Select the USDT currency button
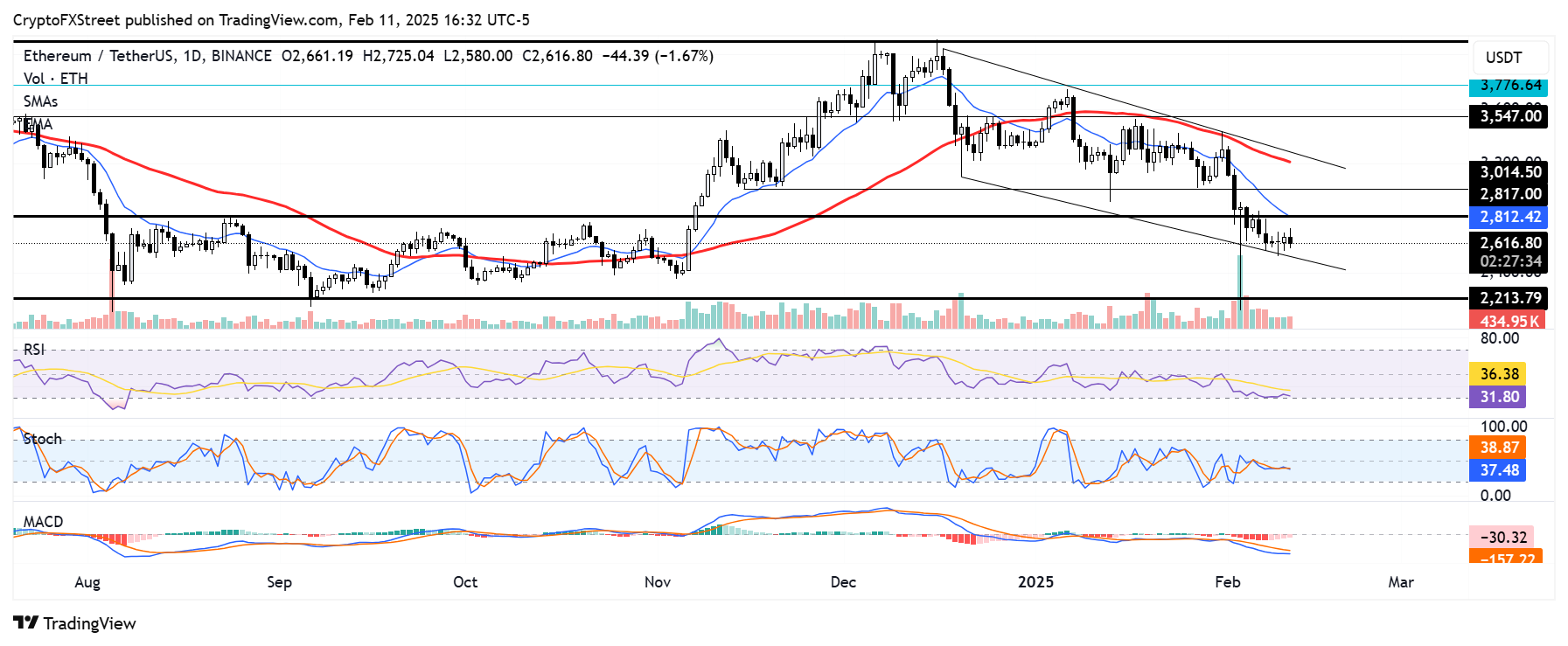 click(x=1504, y=58)
